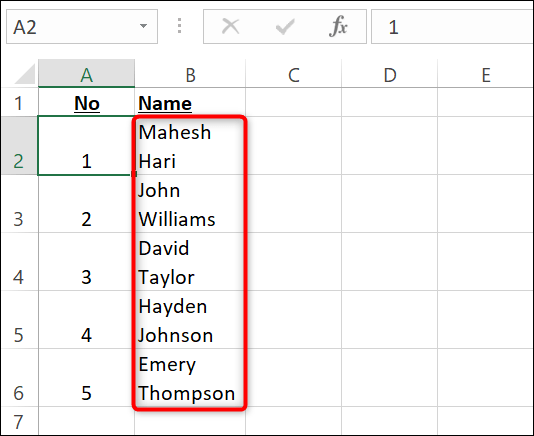Select column C header
534x436 pixels.
294,74
